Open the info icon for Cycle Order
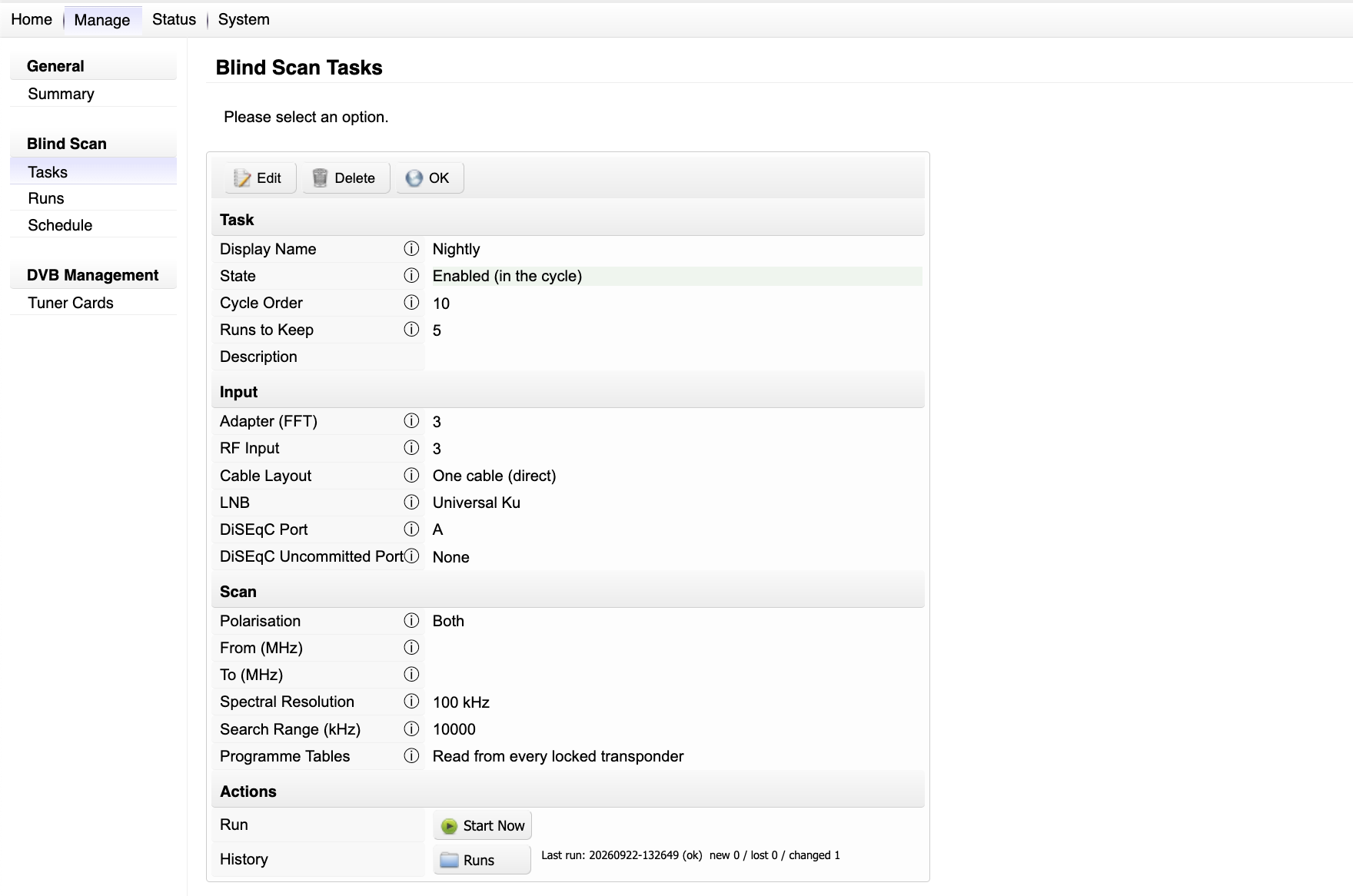The height and width of the screenshot is (896, 1353). 411,302
